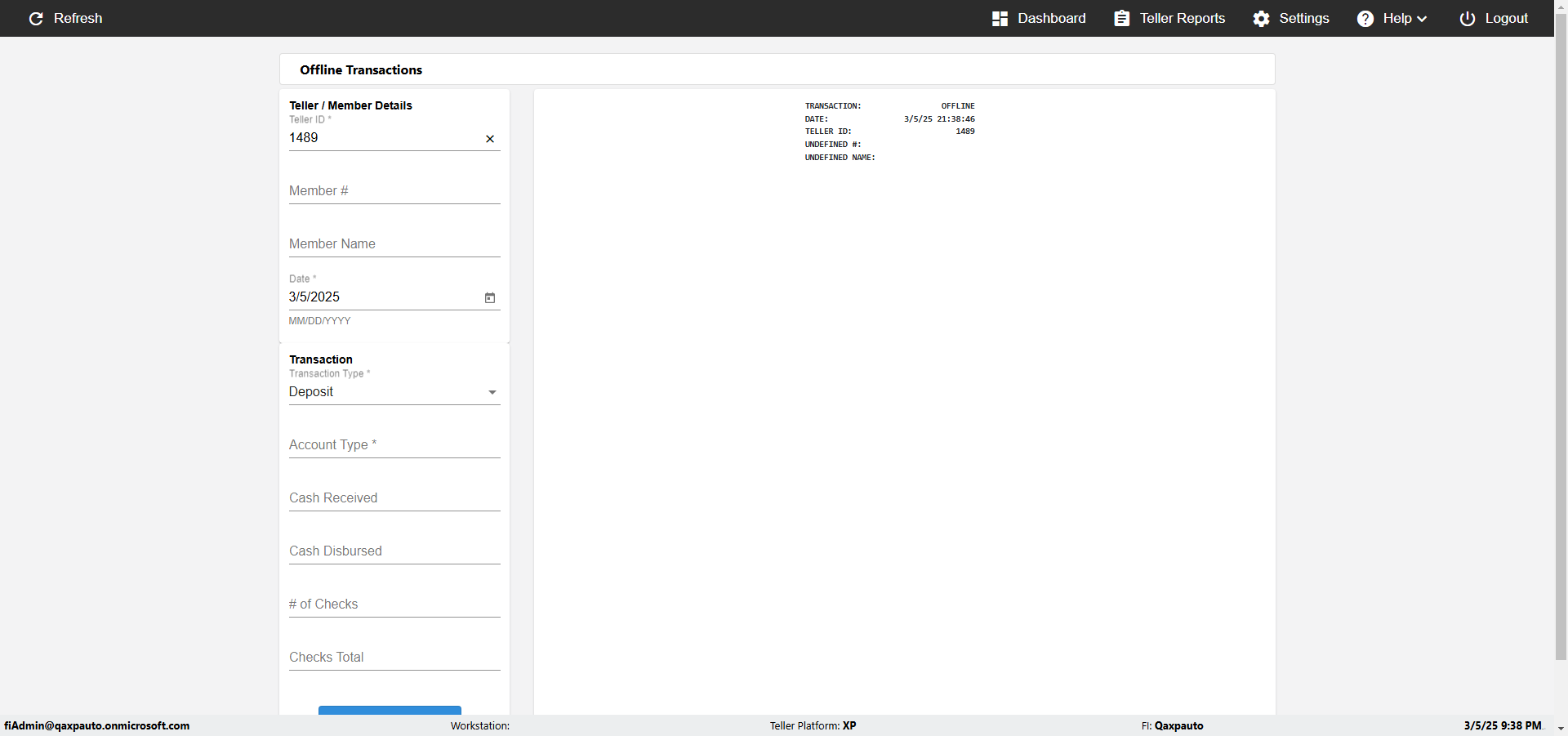Click the Cash Received input field
The image size is (1568, 736).
(x=394, y=498)
